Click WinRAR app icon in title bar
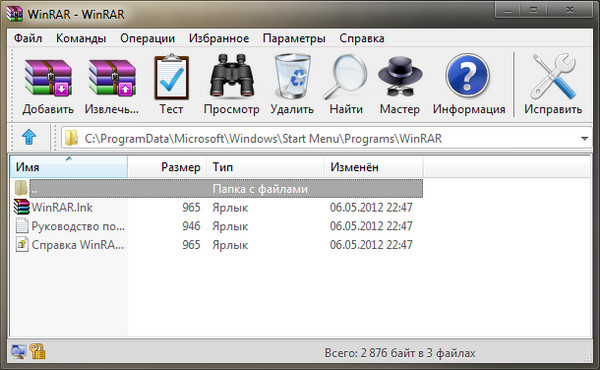The width and height of the screenshot is (600, 370). tap(15, 13)
